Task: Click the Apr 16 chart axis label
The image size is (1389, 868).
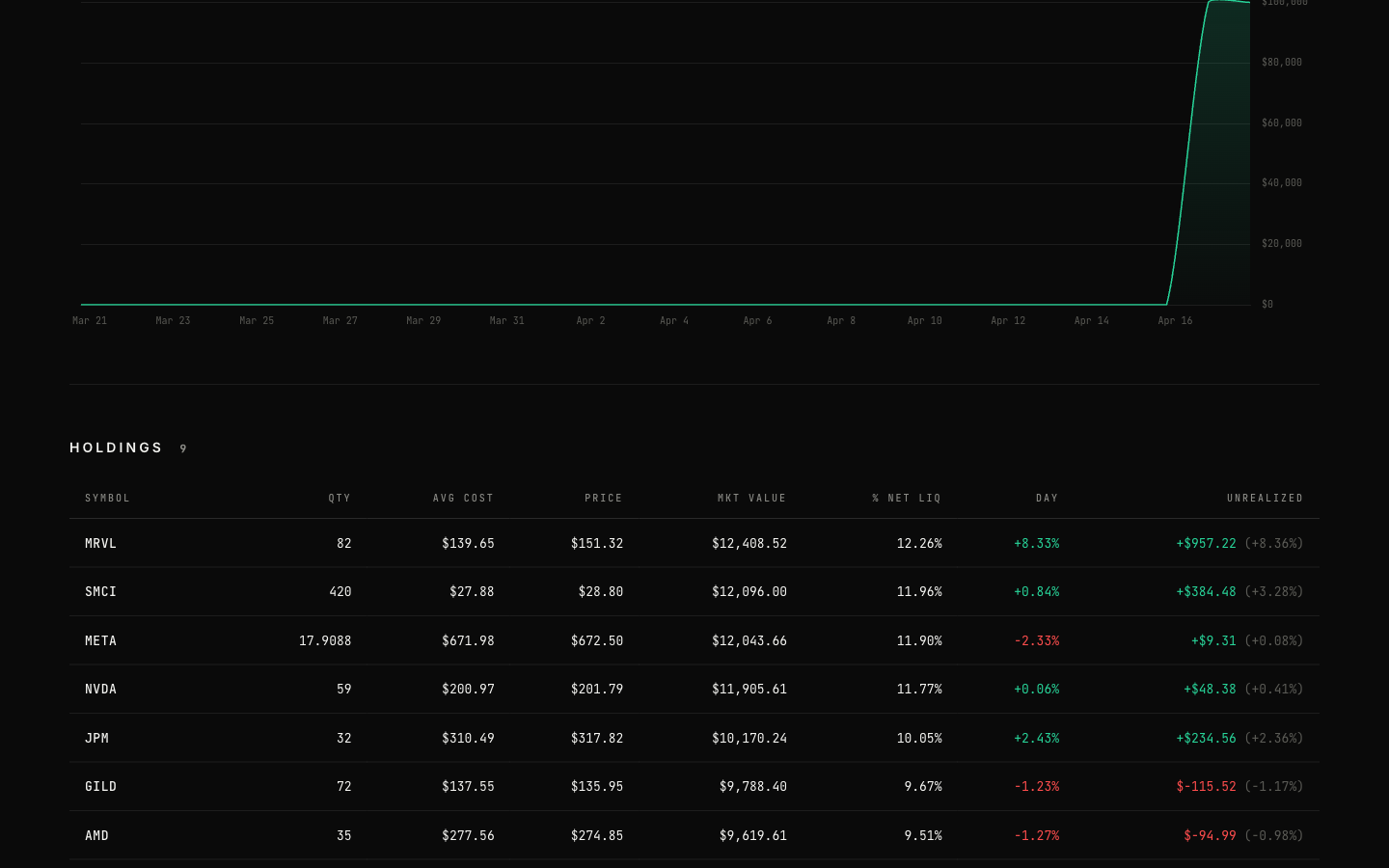Action: (x=1175, y=321)
